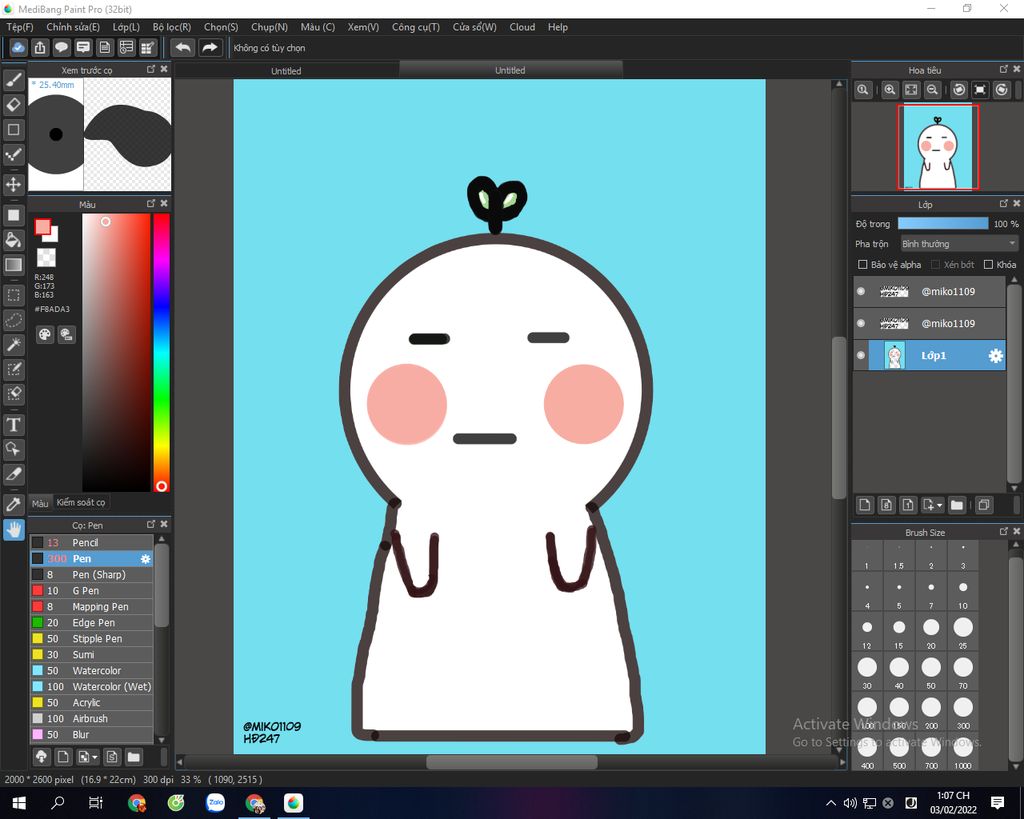Click the Undo arrow in toolbar
The width and height of the screenshot is (1024, 819).
[x=183, y=47]
